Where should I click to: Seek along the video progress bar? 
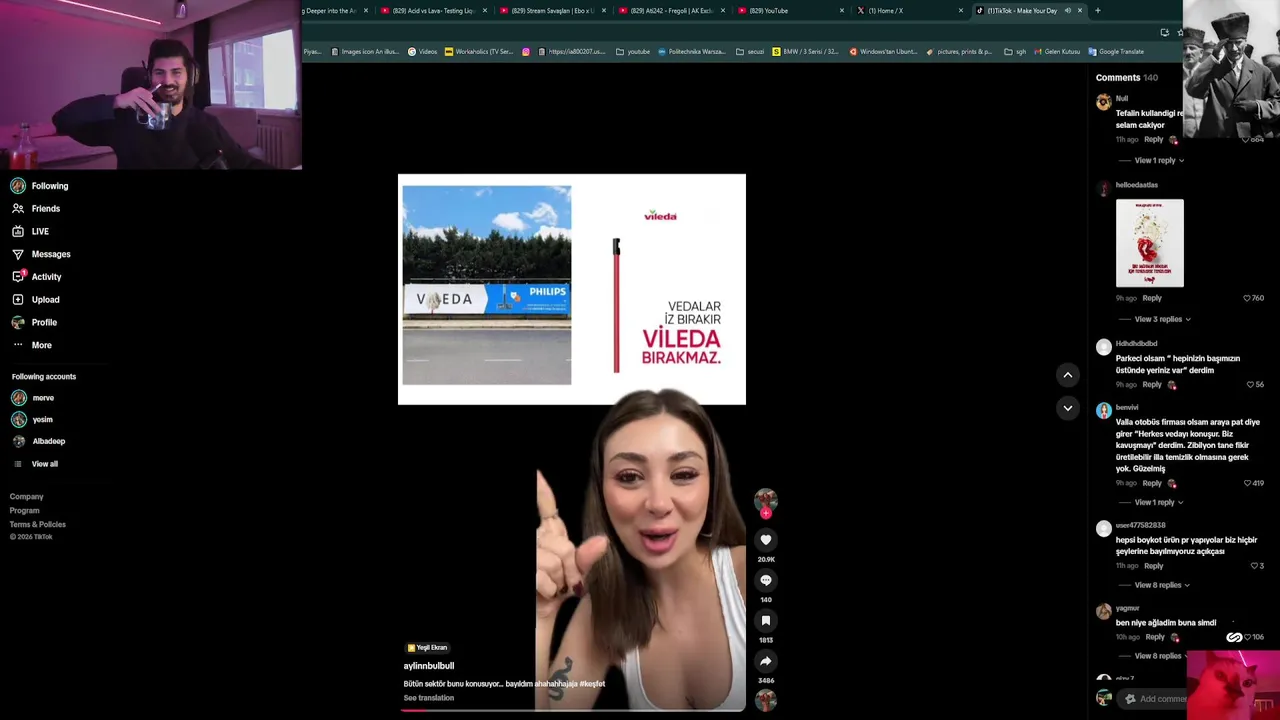573,710
